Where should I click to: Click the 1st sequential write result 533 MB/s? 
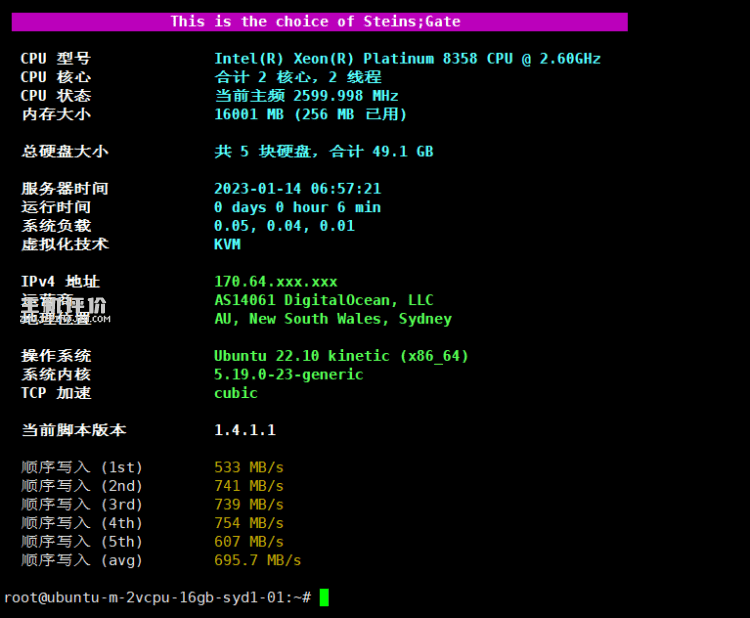tap(249, 467)
